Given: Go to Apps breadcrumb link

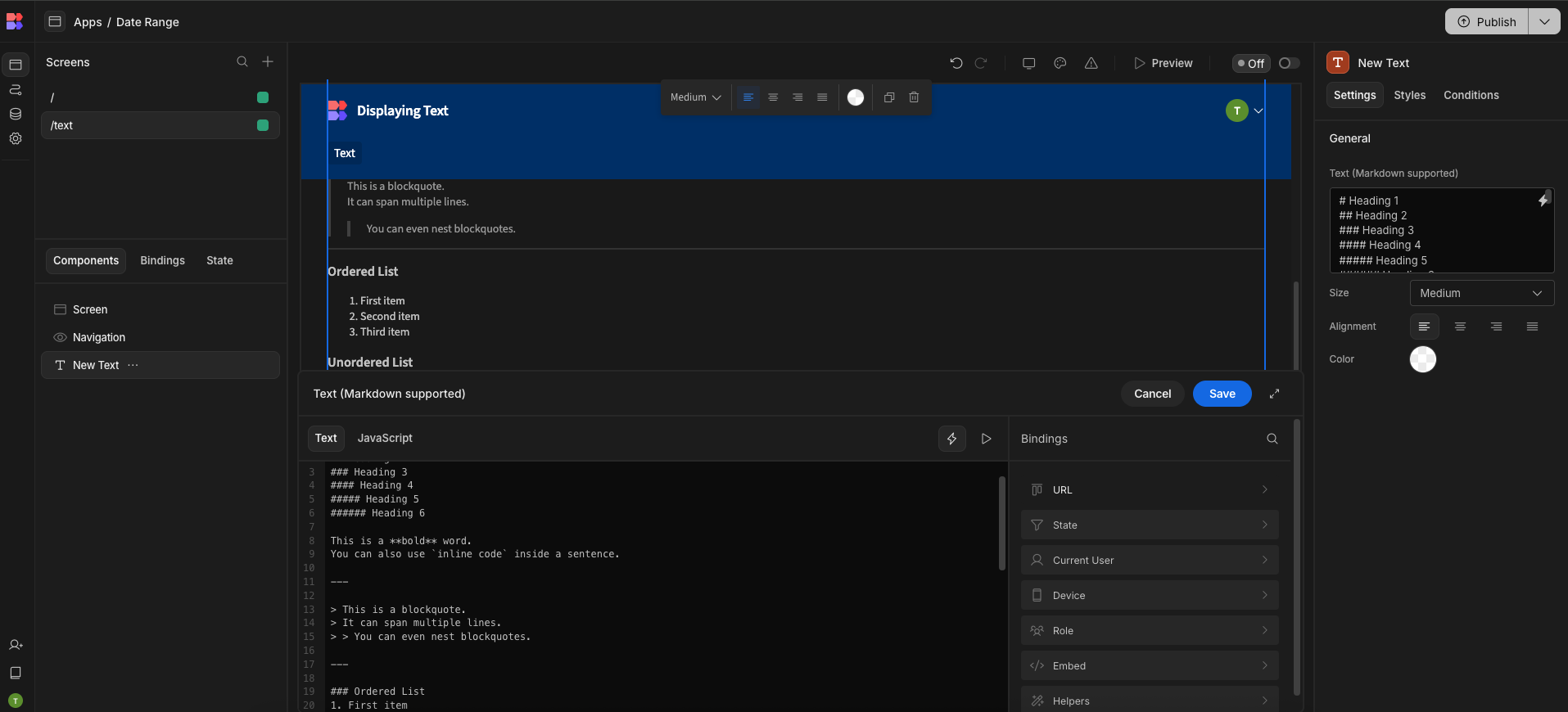Looking at the screenshot, I should pyautogui.click(x=88, y=22).
